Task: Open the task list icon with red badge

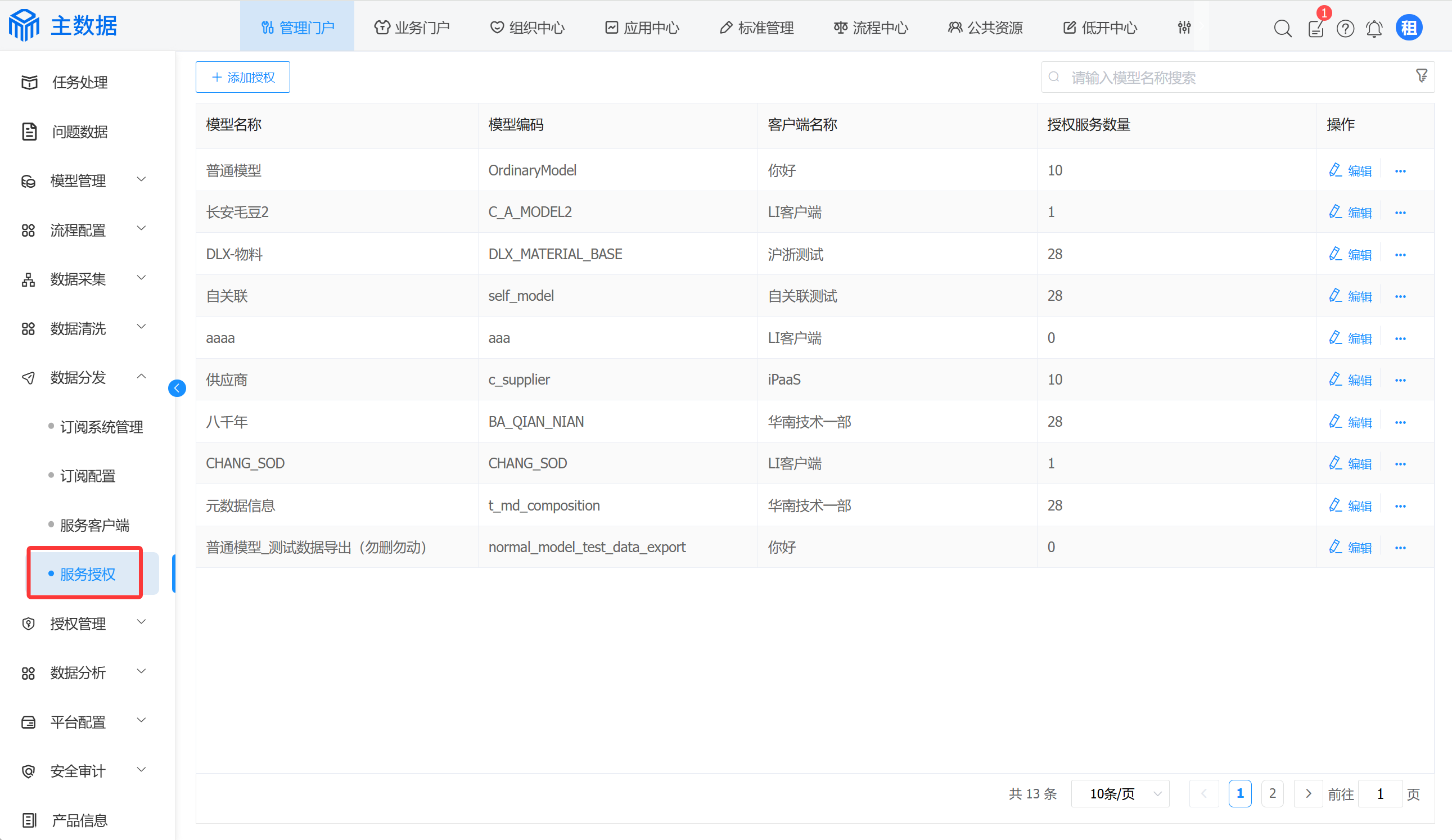Action: (x=1315, y=28)
